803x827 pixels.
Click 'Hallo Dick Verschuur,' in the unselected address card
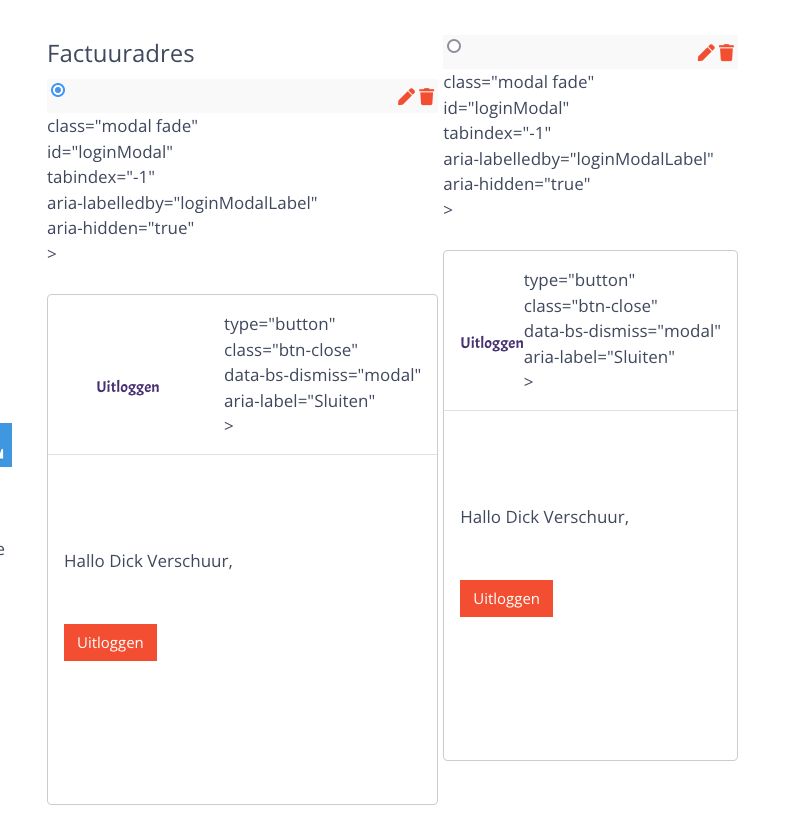[544, 517]
